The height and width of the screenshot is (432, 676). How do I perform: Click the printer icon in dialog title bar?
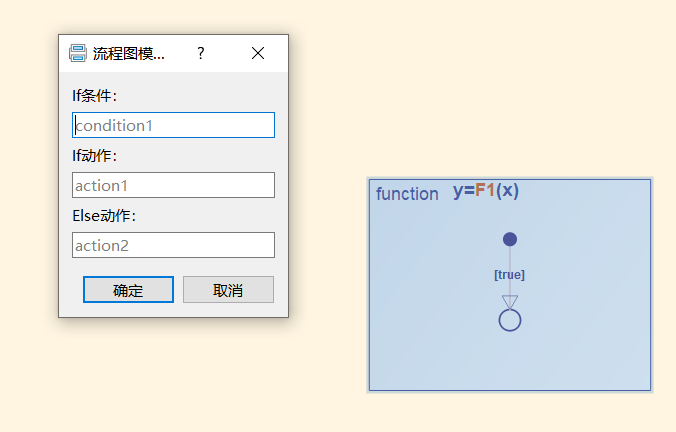tap(78, 53)
